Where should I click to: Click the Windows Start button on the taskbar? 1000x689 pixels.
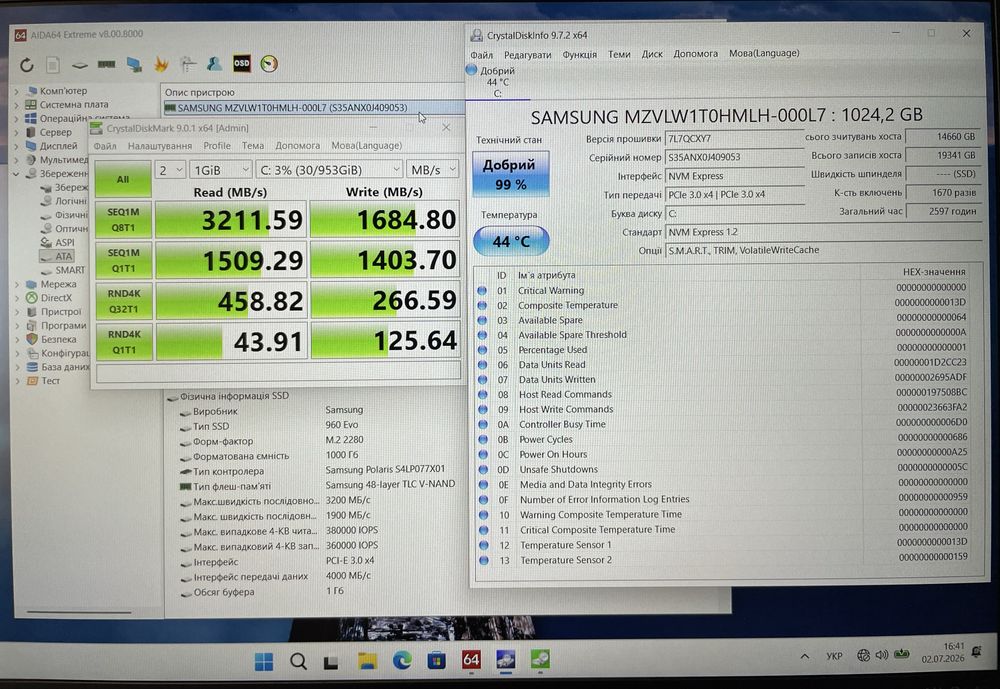coord(264,662)
